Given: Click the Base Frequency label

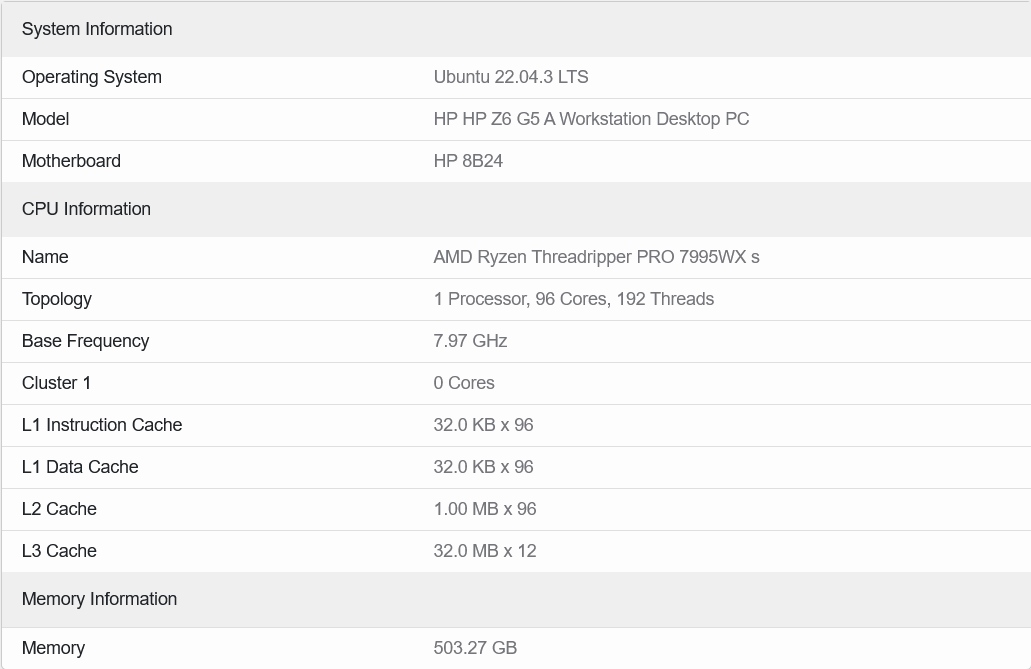Looking at the screenshot, I should coord(85,341).
